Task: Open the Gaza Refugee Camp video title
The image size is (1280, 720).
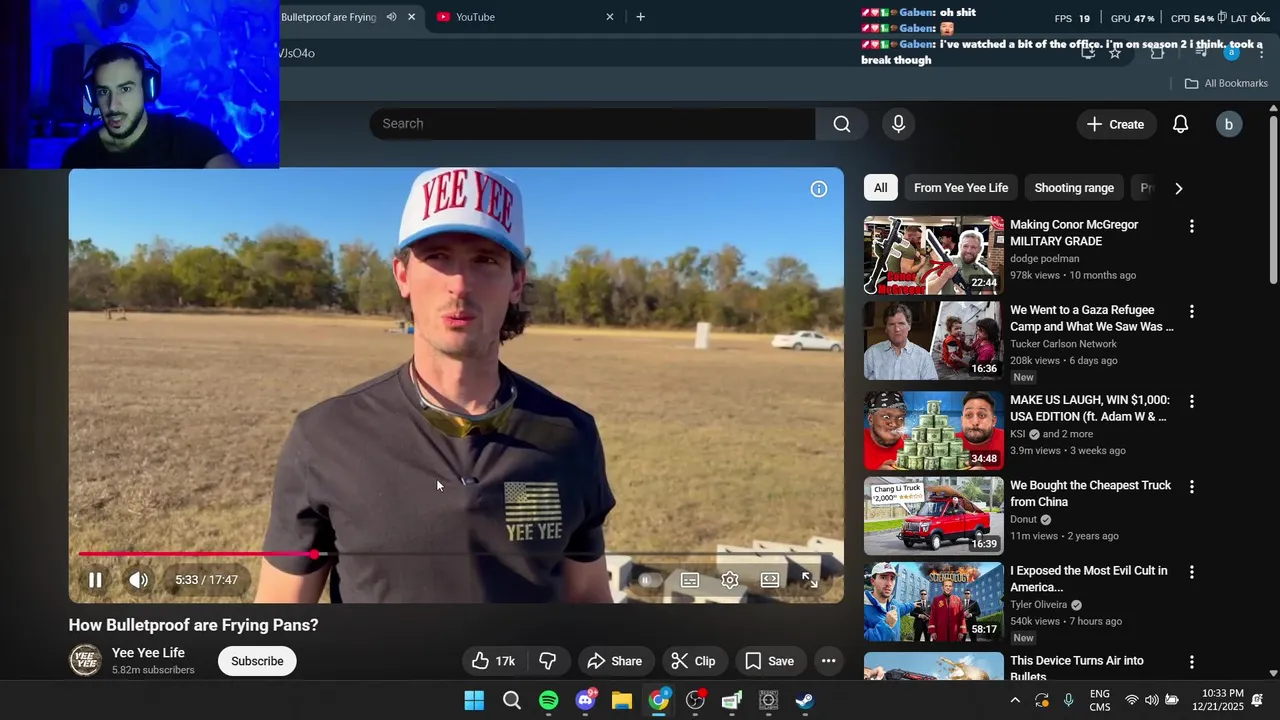Action: pyautogui.click(x=1092, y=318)
